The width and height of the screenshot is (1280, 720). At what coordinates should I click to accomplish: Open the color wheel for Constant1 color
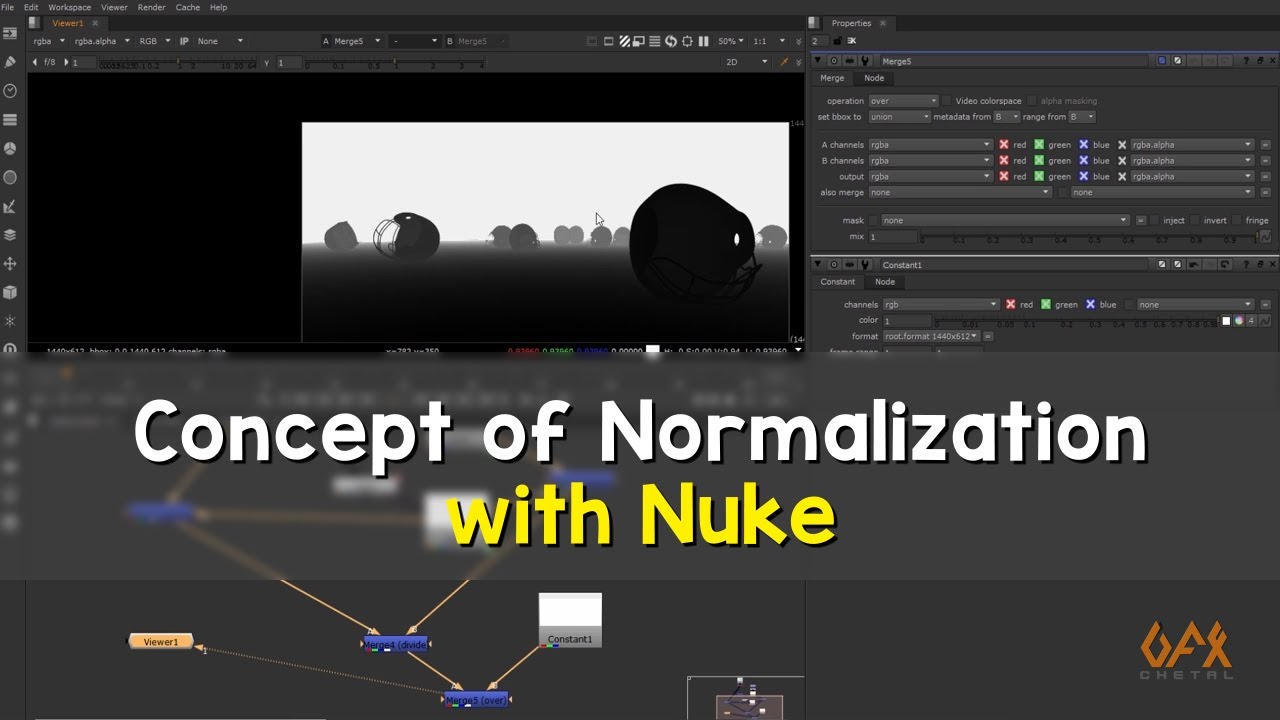[1239, 321]
